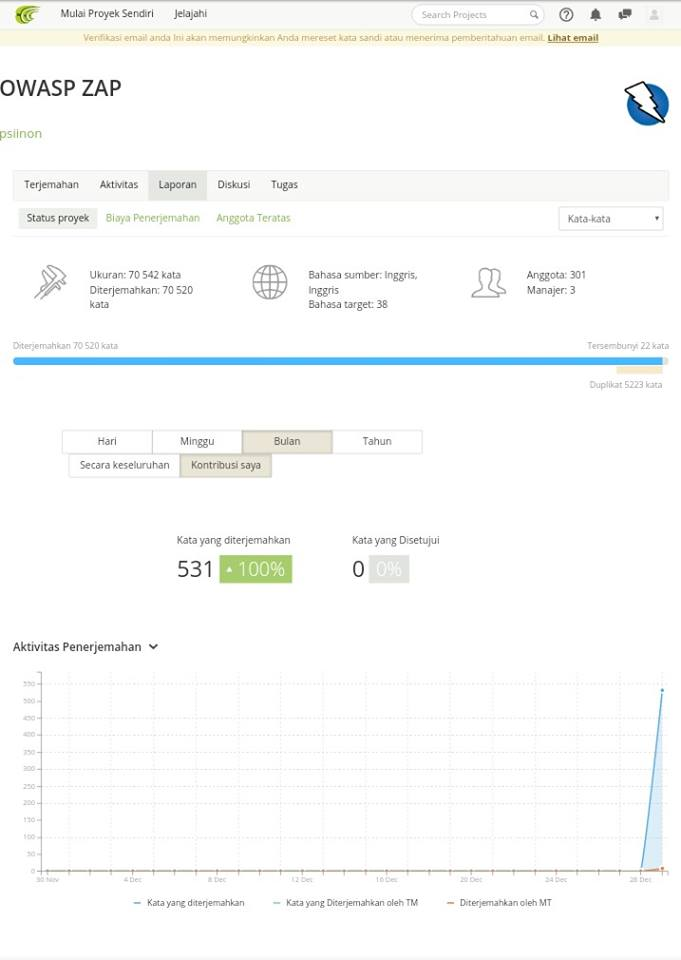Click the Manajer: 3 text

(x=551, y=290)
